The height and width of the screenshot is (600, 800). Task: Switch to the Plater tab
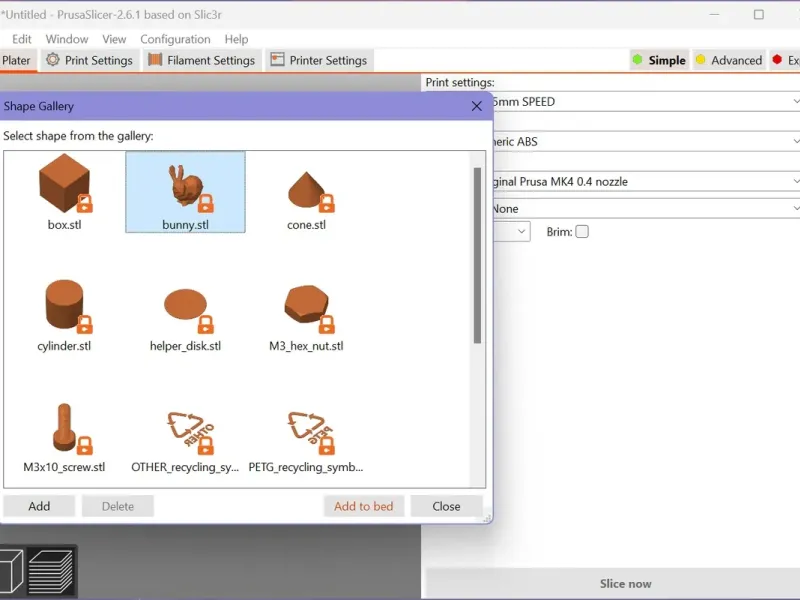click(x=17, y=60)
